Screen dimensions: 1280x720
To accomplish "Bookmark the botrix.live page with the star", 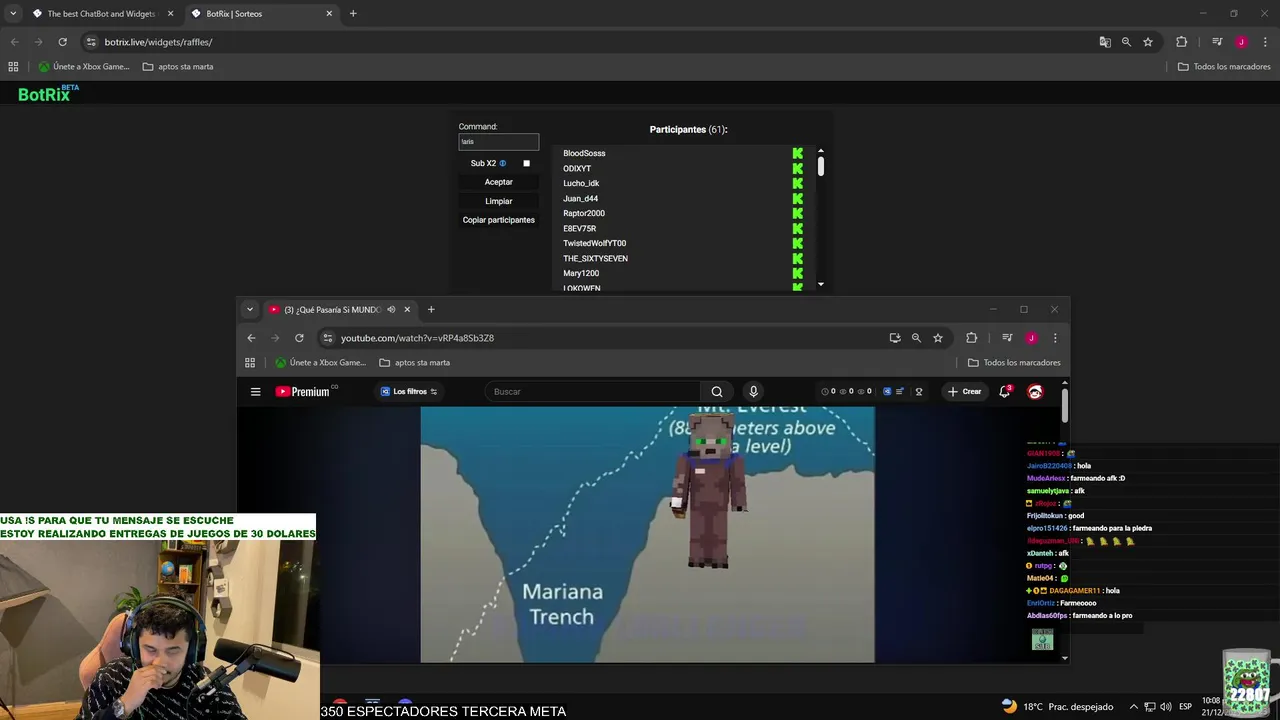I will pyautogui.click(x=1148, y=42).
